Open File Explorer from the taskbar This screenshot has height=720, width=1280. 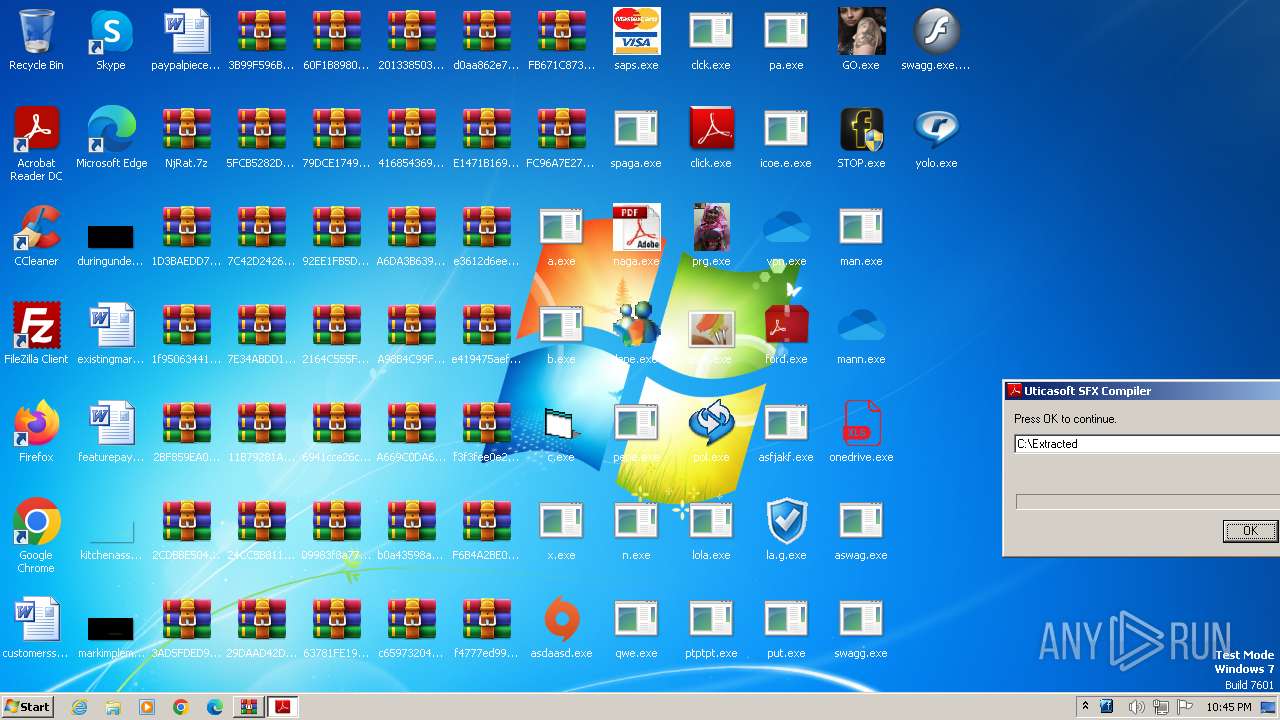click(113, 707)
